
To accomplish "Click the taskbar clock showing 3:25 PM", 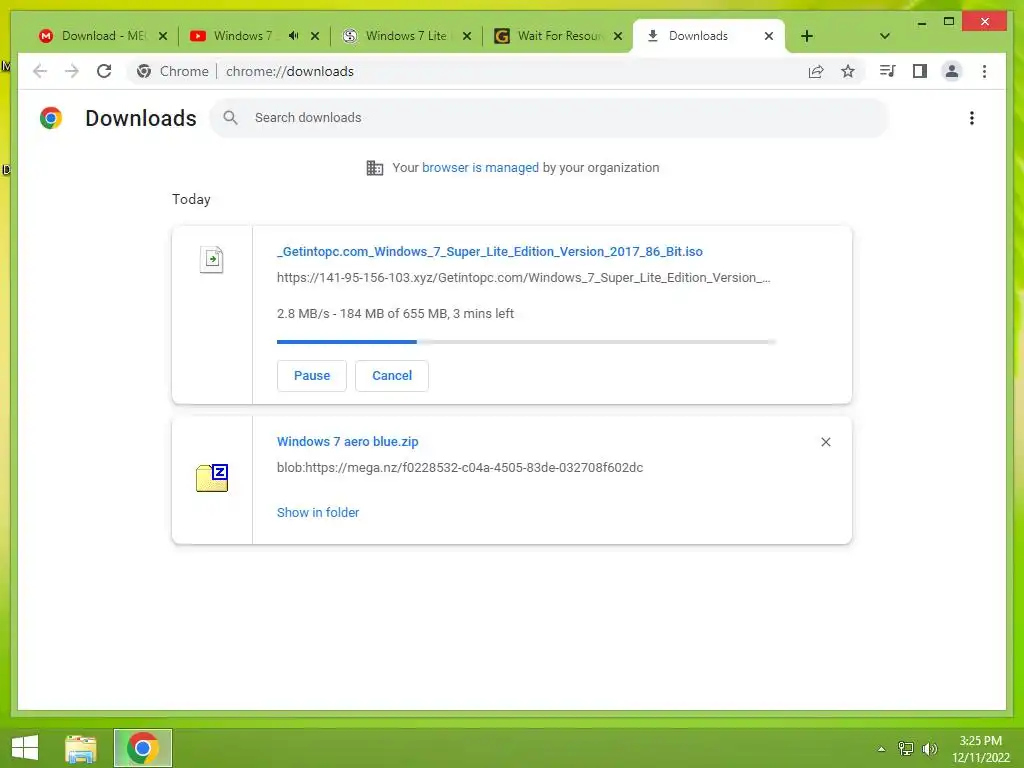I will tap(980, 749).
